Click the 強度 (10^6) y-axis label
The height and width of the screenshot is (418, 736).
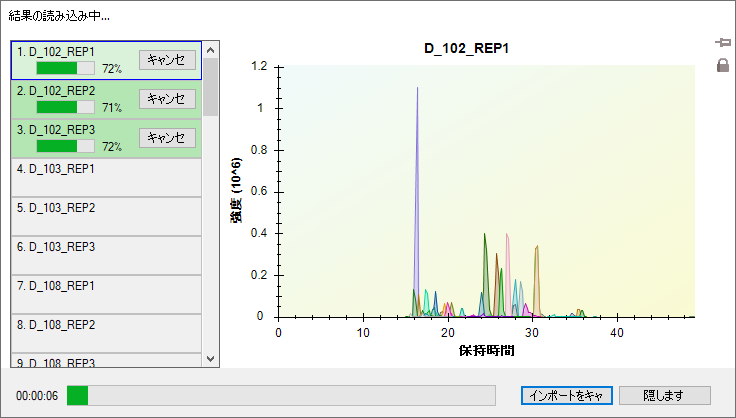tap(237, 191)
